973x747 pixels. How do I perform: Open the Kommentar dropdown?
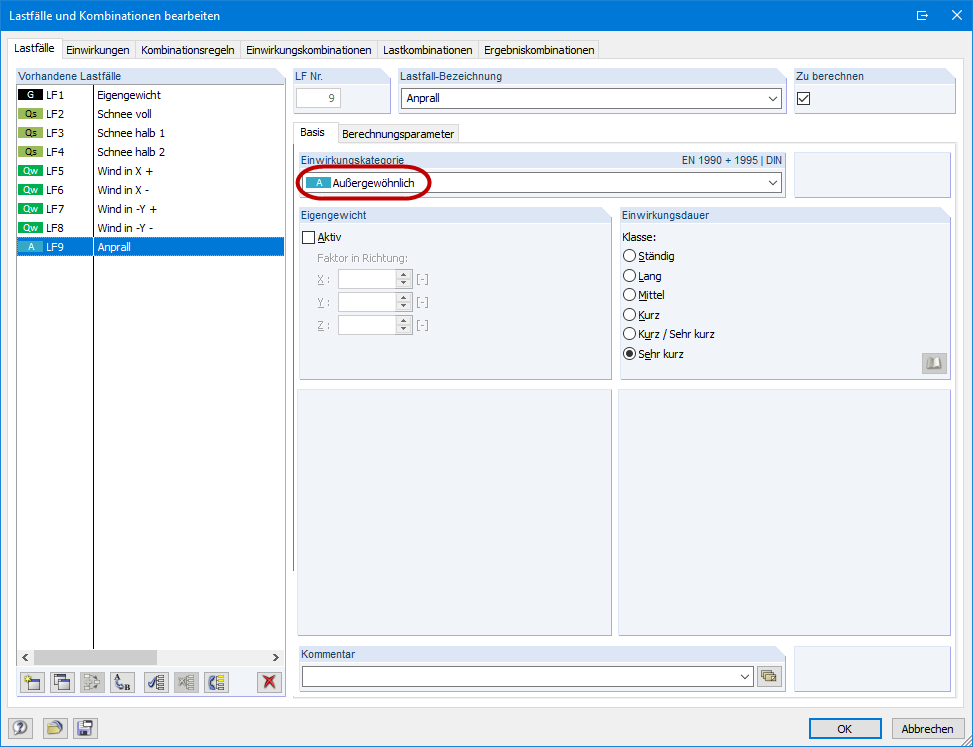(745, 676)
